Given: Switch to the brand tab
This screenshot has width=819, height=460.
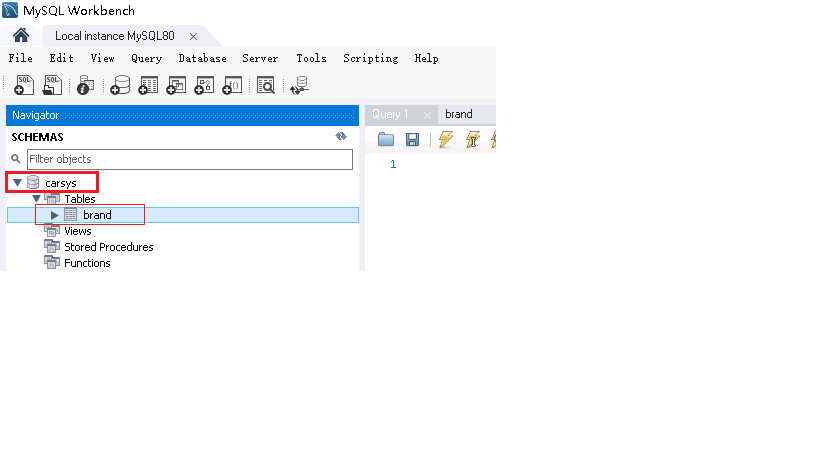Looking at the screenshot, I should [459, 114].
